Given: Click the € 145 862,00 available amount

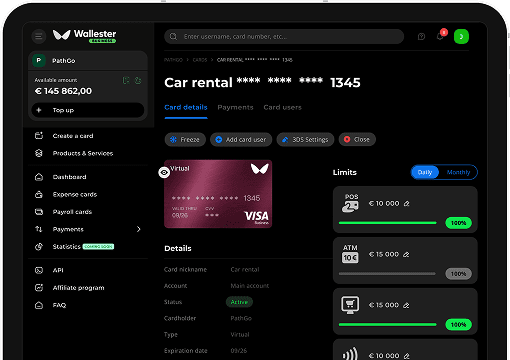Looking at the screenshot, I should pos(63,91).
